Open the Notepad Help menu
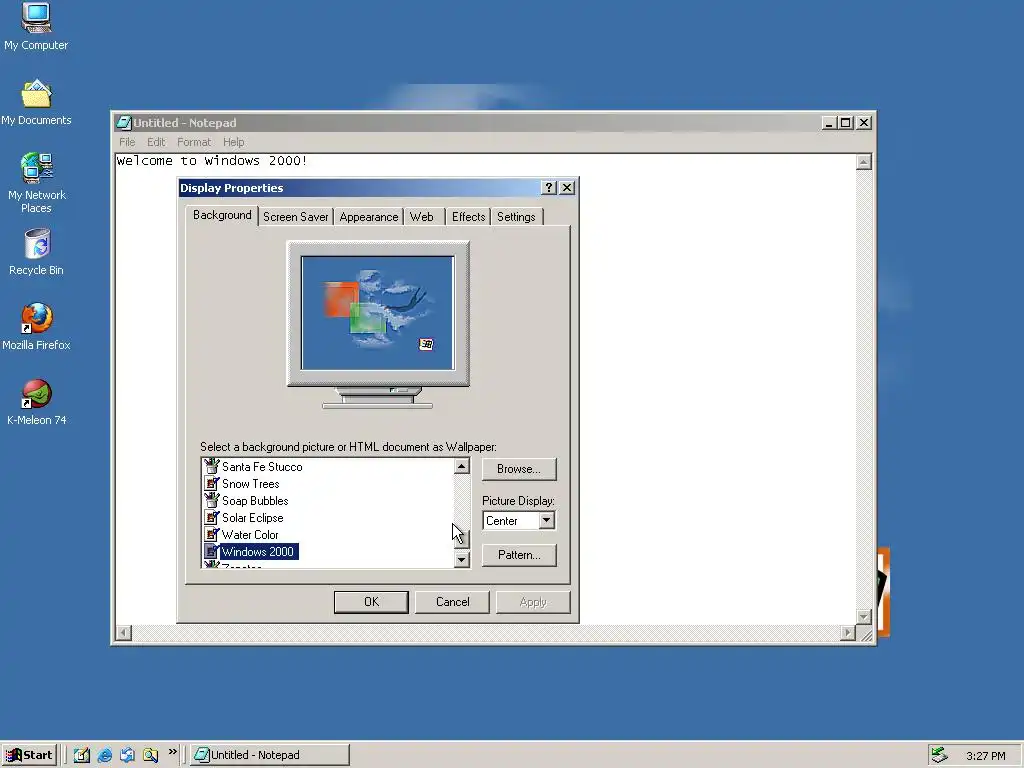This screenshot has height=768, width=1024. (233, 142)
